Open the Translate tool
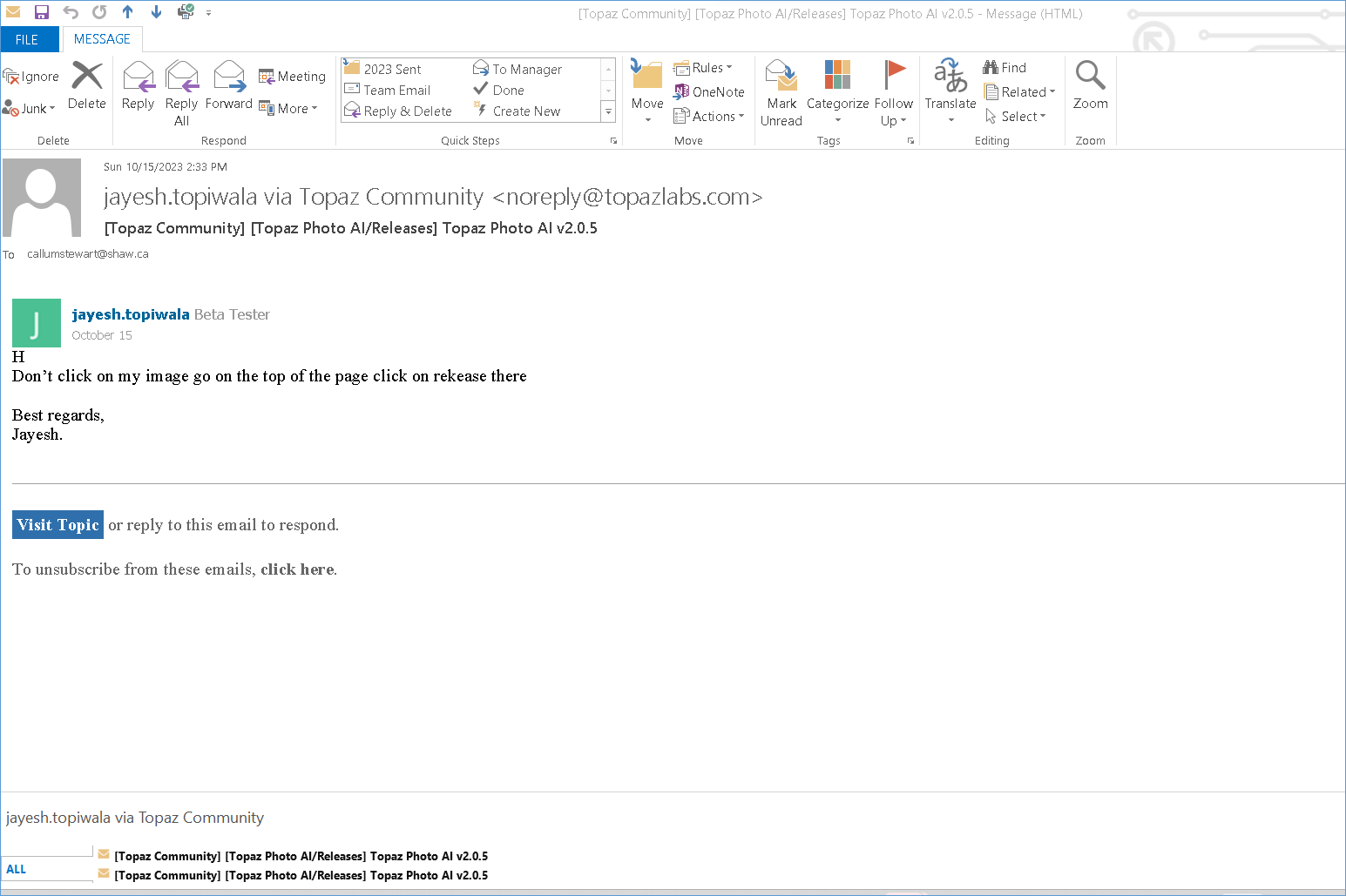 (x=950, y=91)
